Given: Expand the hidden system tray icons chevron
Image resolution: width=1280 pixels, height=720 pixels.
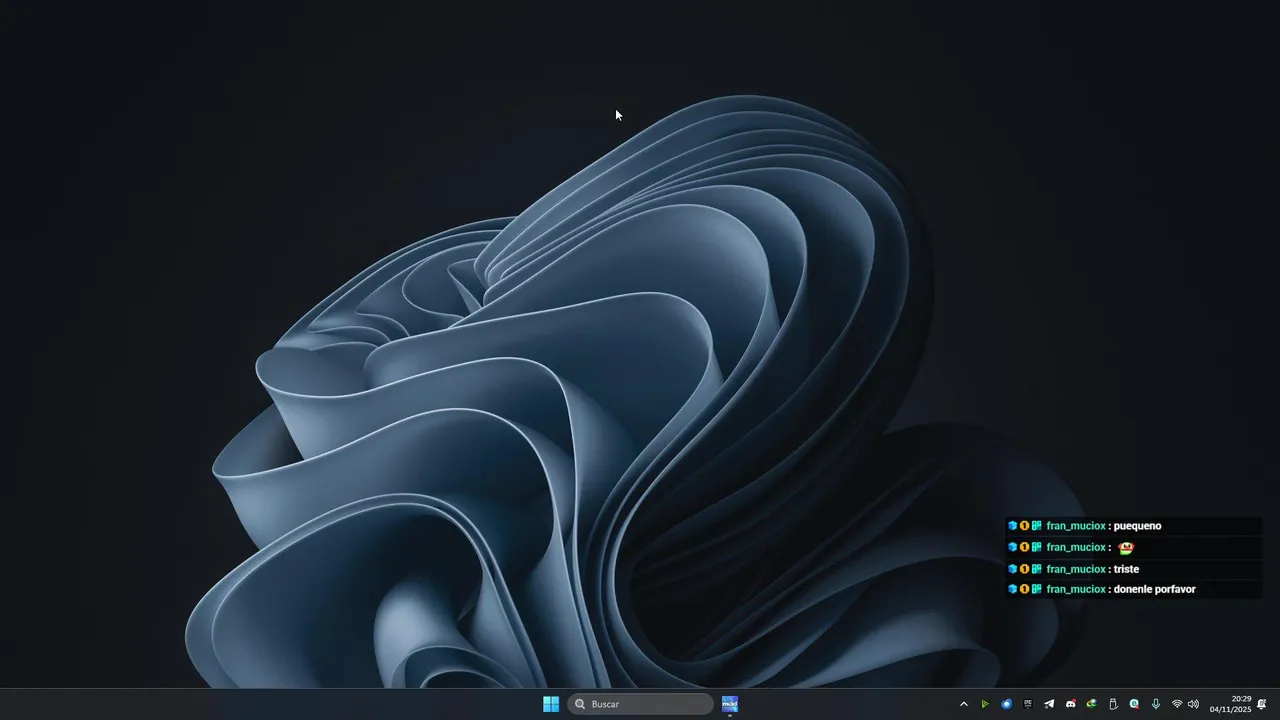Looking at the screenshot, I should point(964,704).
